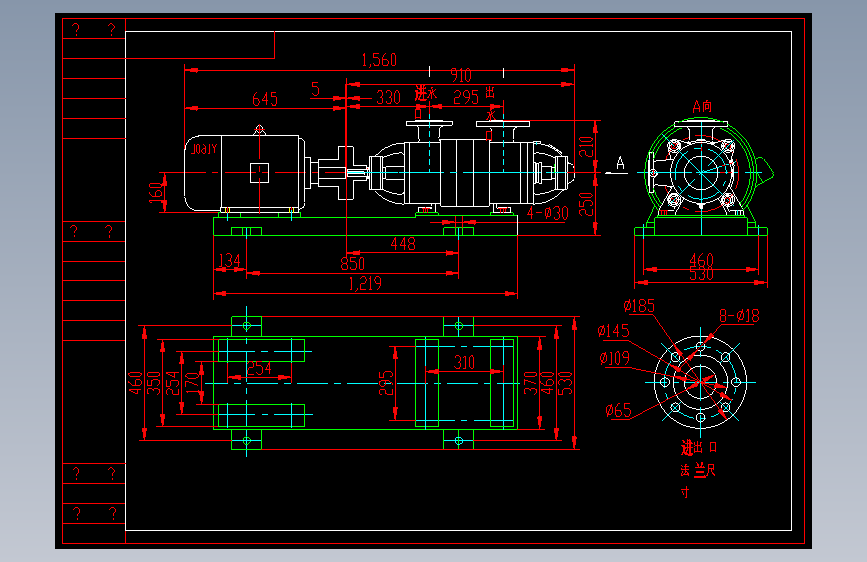Click the 910 dimension text

461,75
